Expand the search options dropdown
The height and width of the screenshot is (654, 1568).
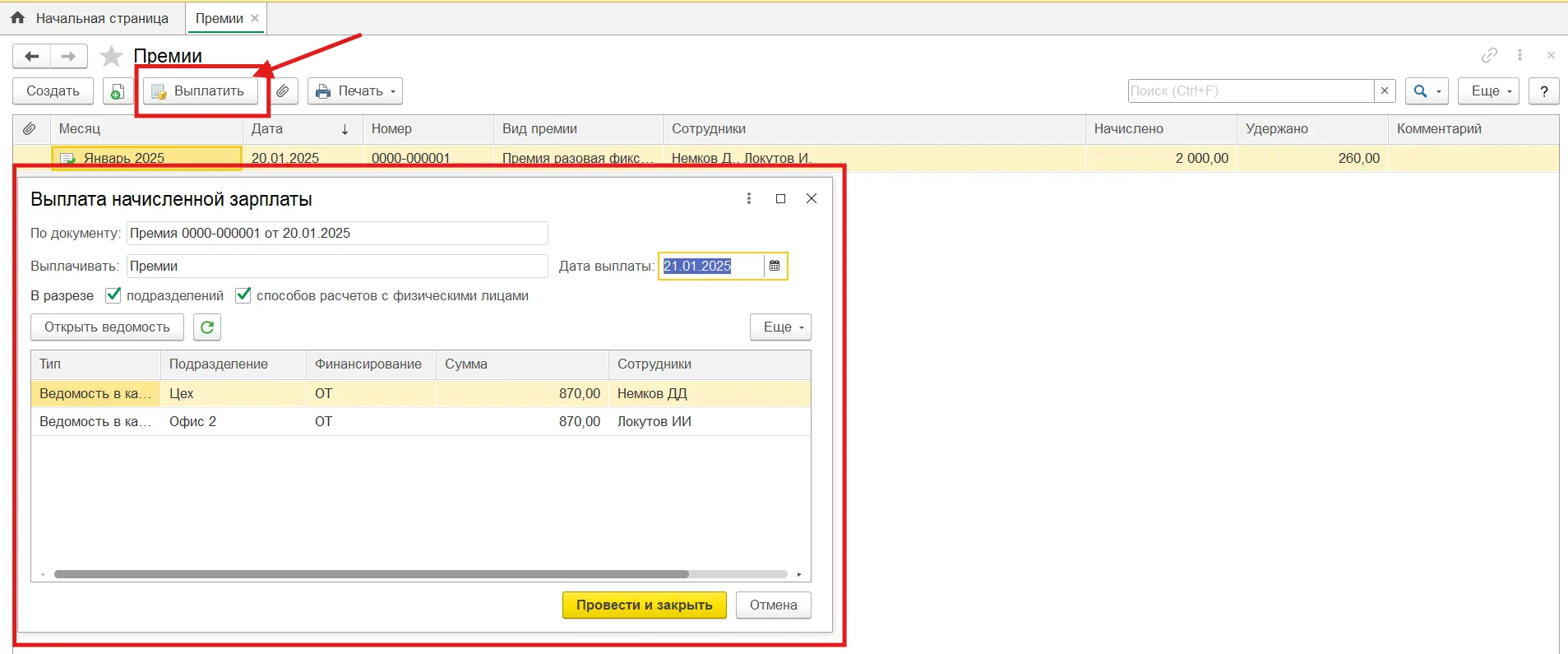[x=1426, y=91]
